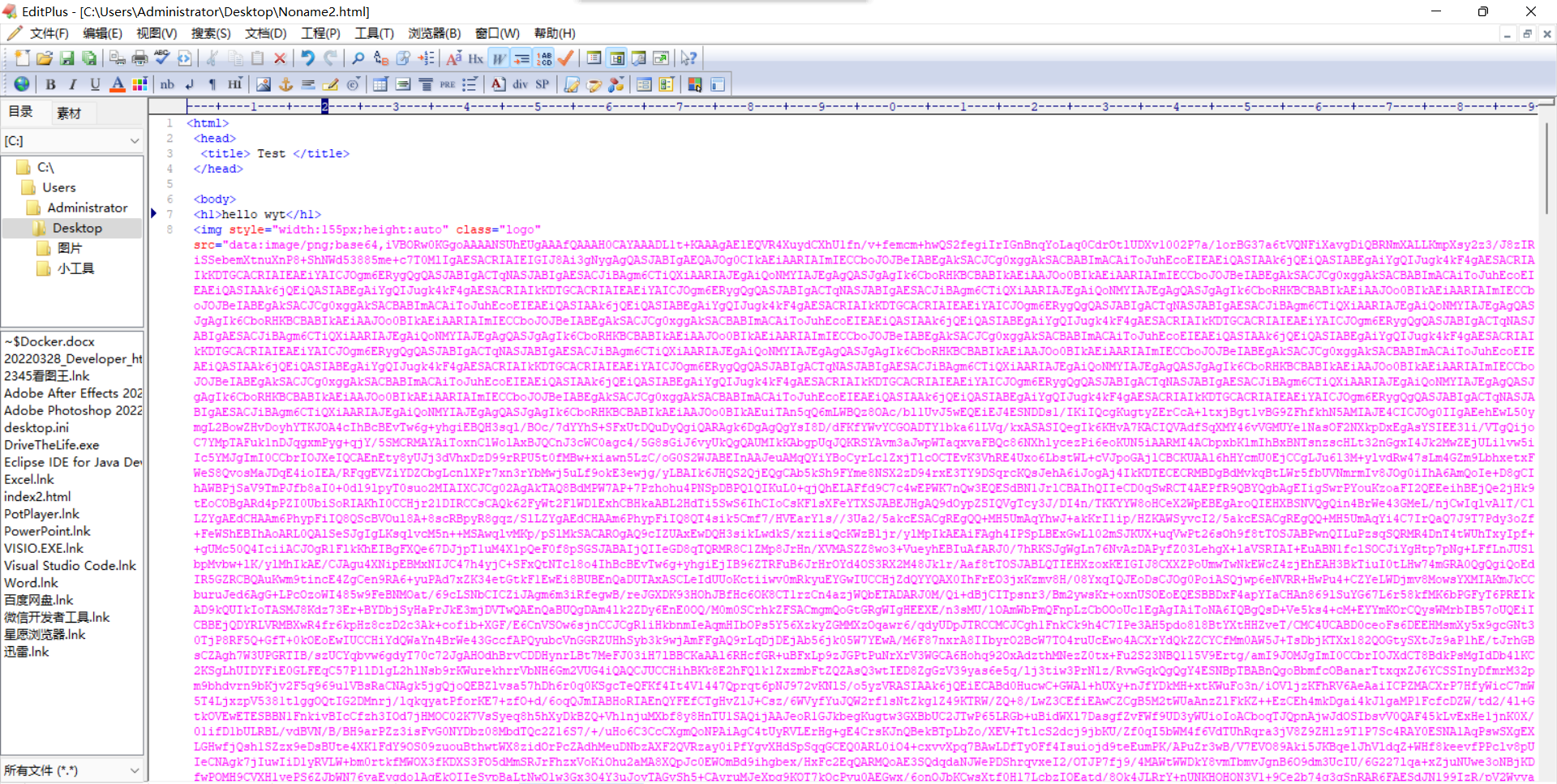Screen dimensions: 1557x784
Task: Print the document using printer icon
Action: 139,58
